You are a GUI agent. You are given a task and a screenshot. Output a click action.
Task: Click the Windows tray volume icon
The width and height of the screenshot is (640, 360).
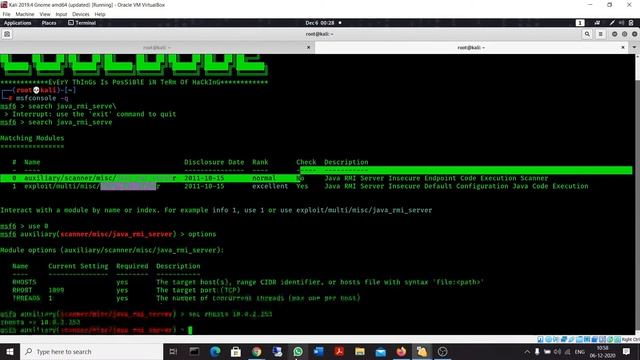coord(557,351)
